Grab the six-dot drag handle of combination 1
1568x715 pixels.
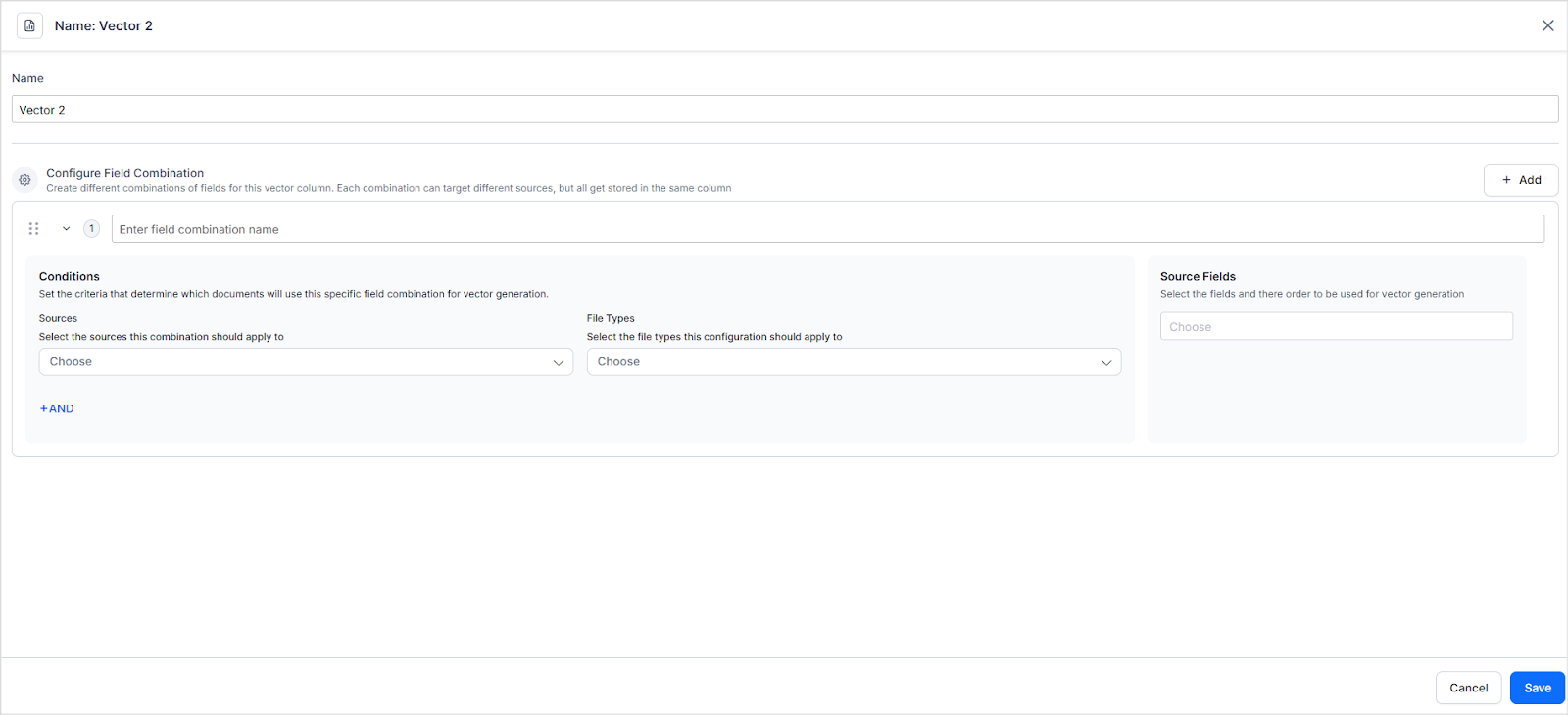pos(33,229)
